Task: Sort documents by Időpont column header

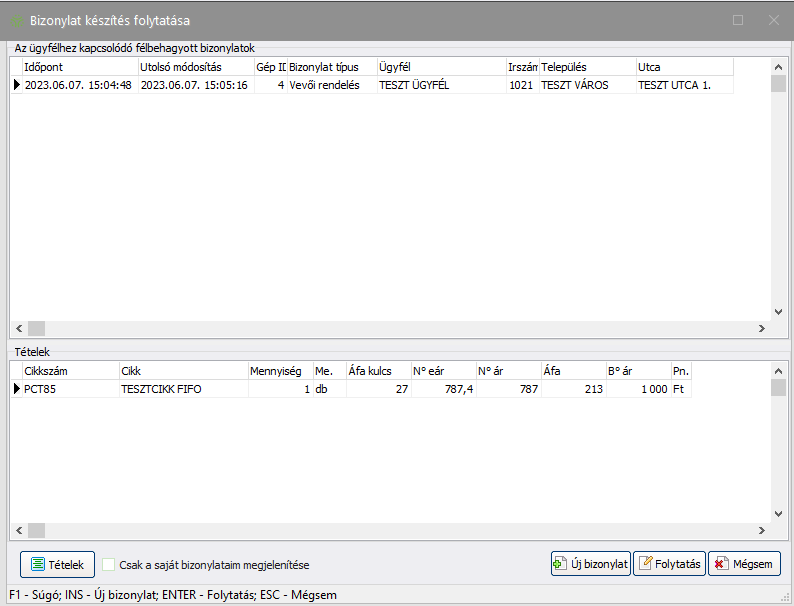Action: click(x=78, y=67)
